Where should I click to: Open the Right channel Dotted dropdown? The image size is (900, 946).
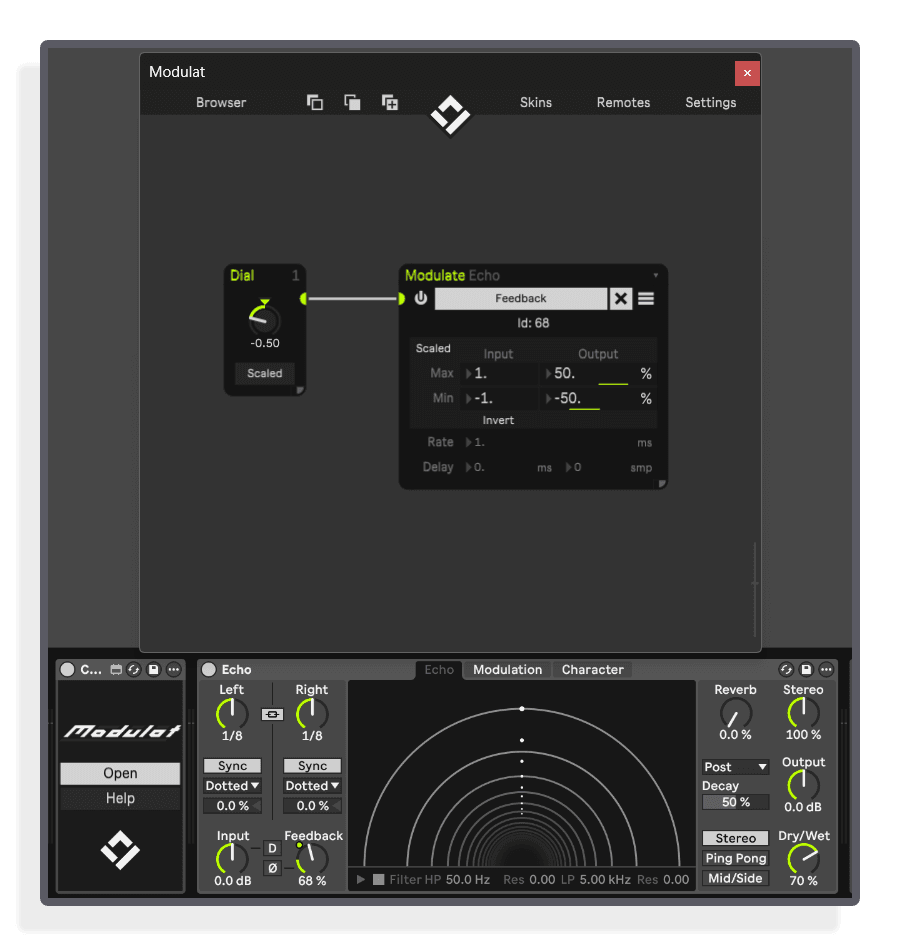click(312, 786)
